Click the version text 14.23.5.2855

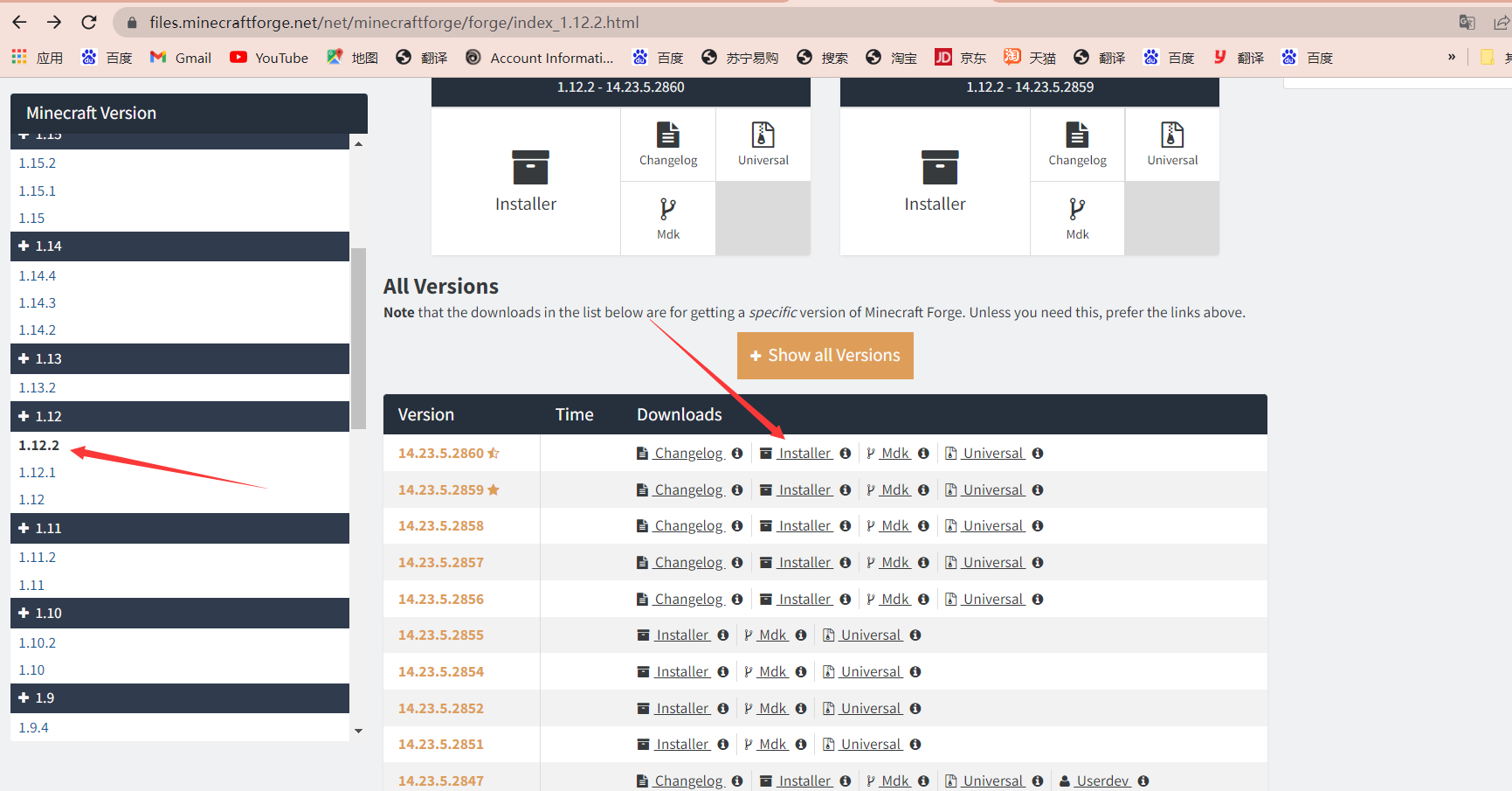(441, 635)
